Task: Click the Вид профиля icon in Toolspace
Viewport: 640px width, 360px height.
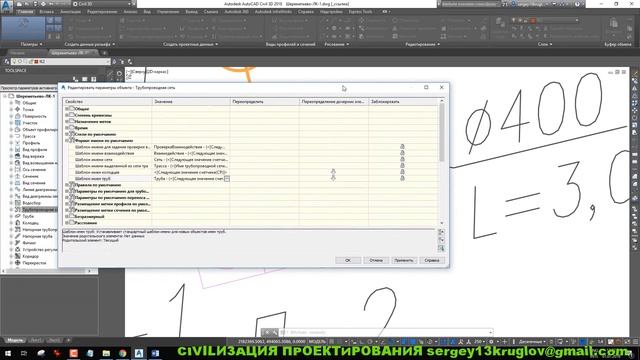Action: click(x=18, y=149)
